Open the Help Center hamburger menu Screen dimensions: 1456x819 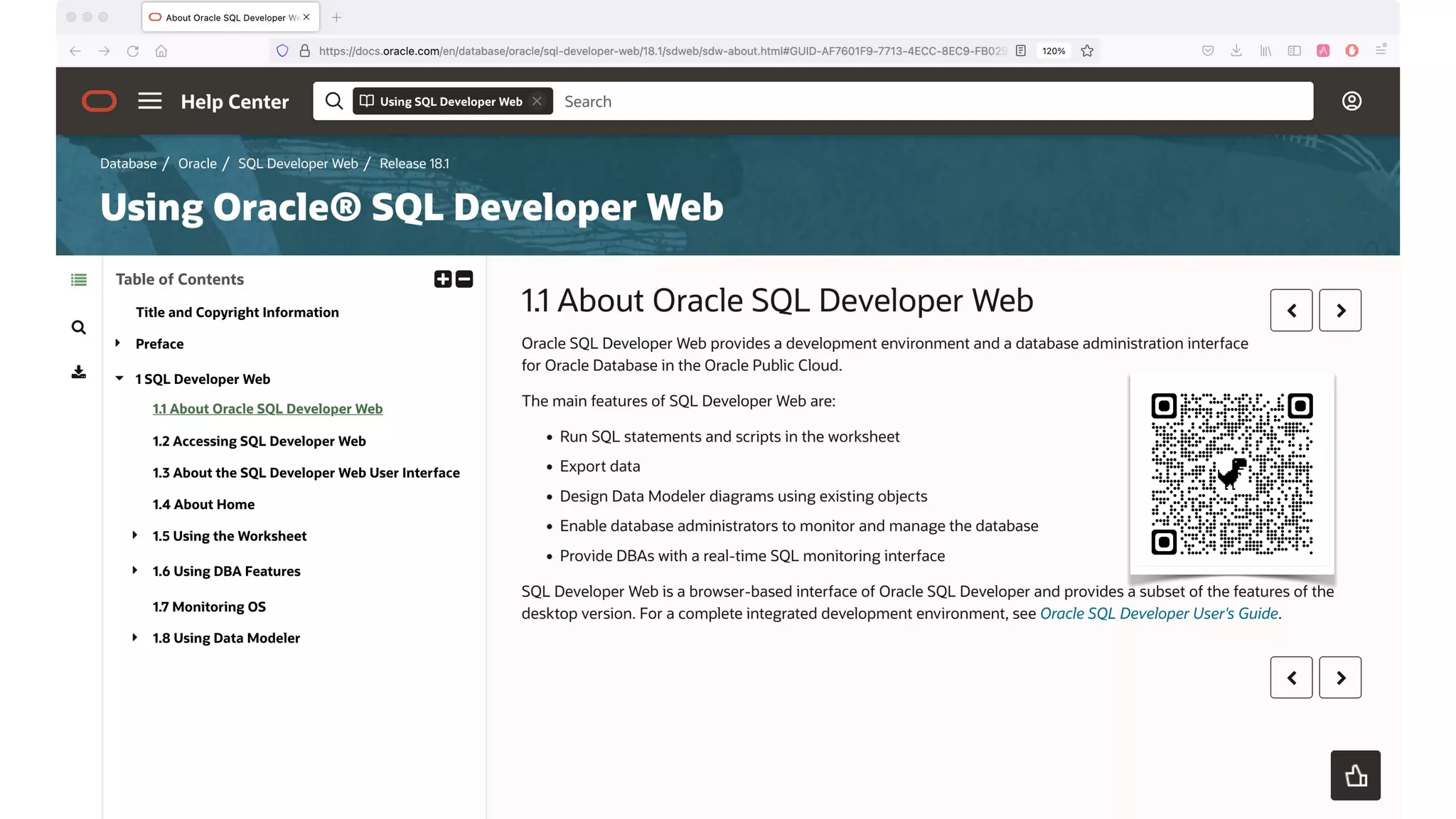tap(149, 101)
